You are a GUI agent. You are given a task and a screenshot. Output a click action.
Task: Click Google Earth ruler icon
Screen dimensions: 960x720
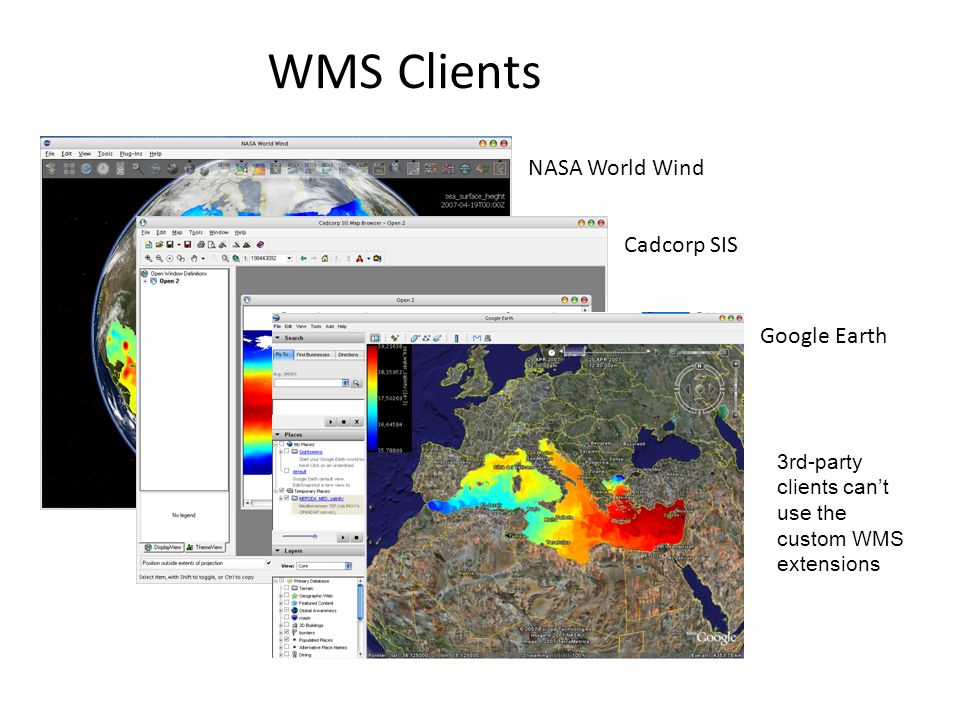pyautogui.click(x=456, y=338)
